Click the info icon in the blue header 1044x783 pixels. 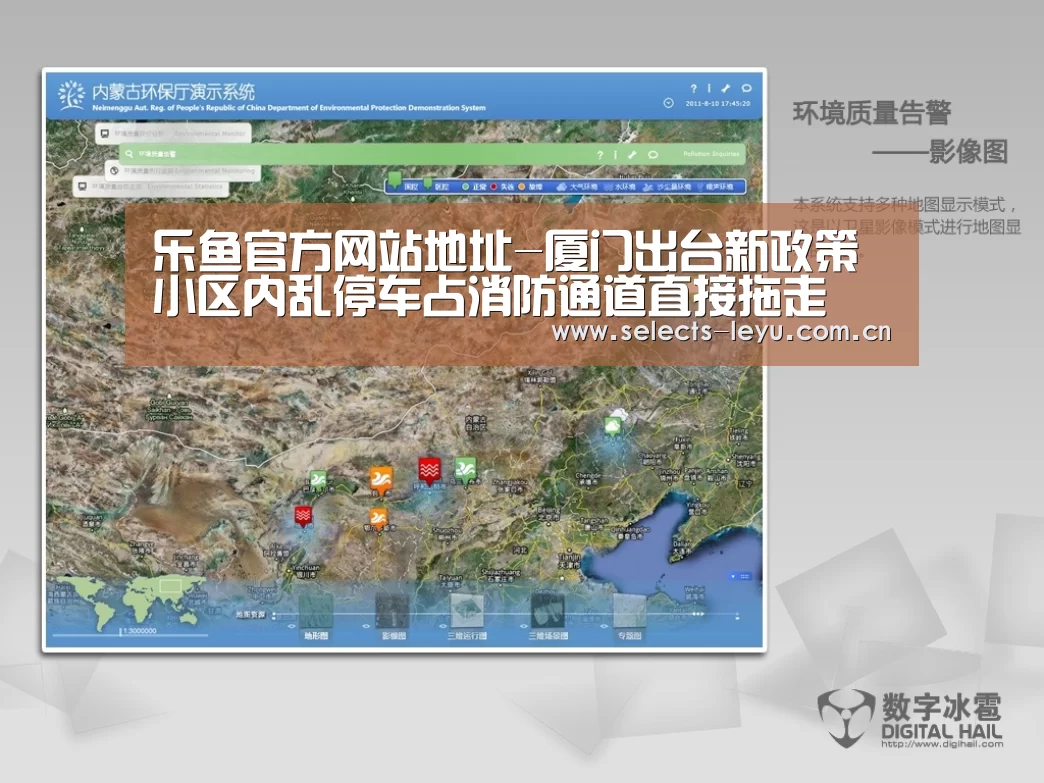point(709,88)
